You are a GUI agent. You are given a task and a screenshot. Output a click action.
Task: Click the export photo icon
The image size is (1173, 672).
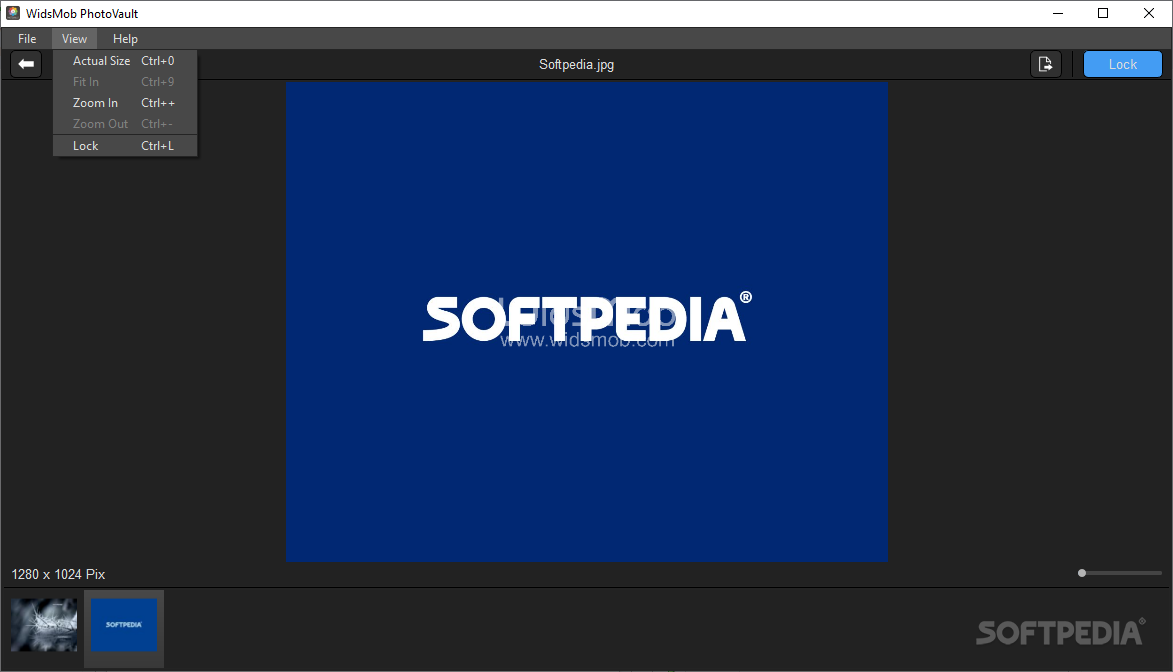1046,64
